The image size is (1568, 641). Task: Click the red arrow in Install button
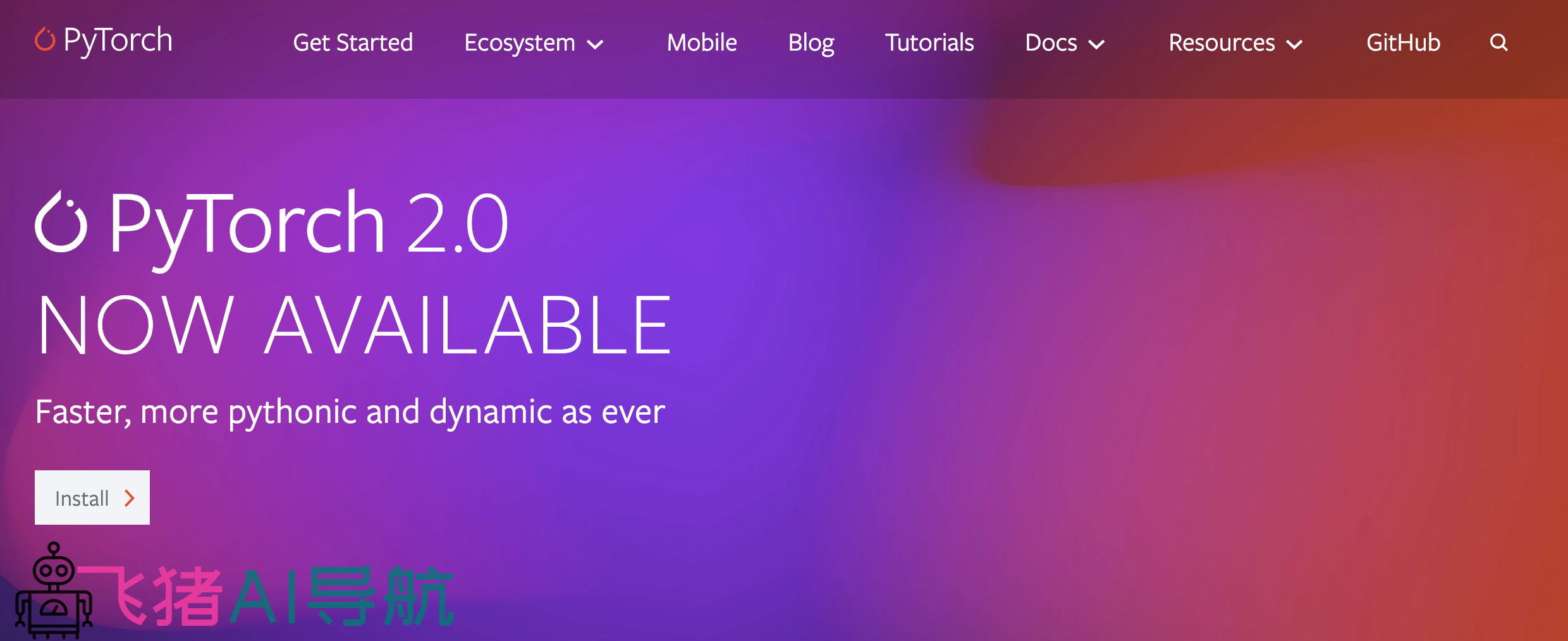130,498
